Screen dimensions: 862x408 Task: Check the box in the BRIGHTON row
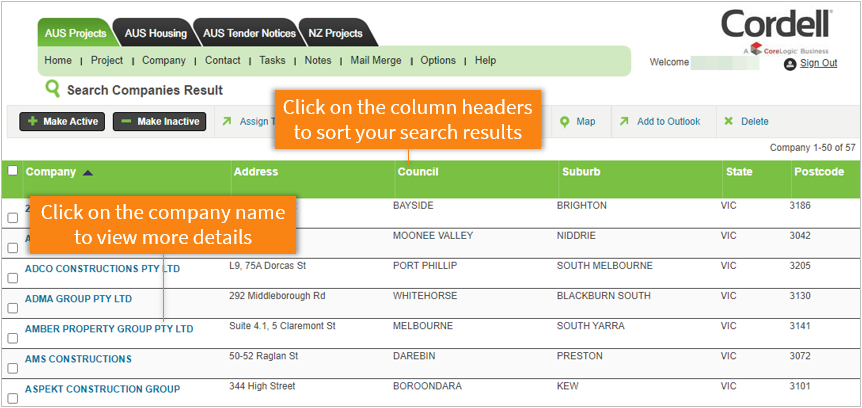[x=13, y=218]
